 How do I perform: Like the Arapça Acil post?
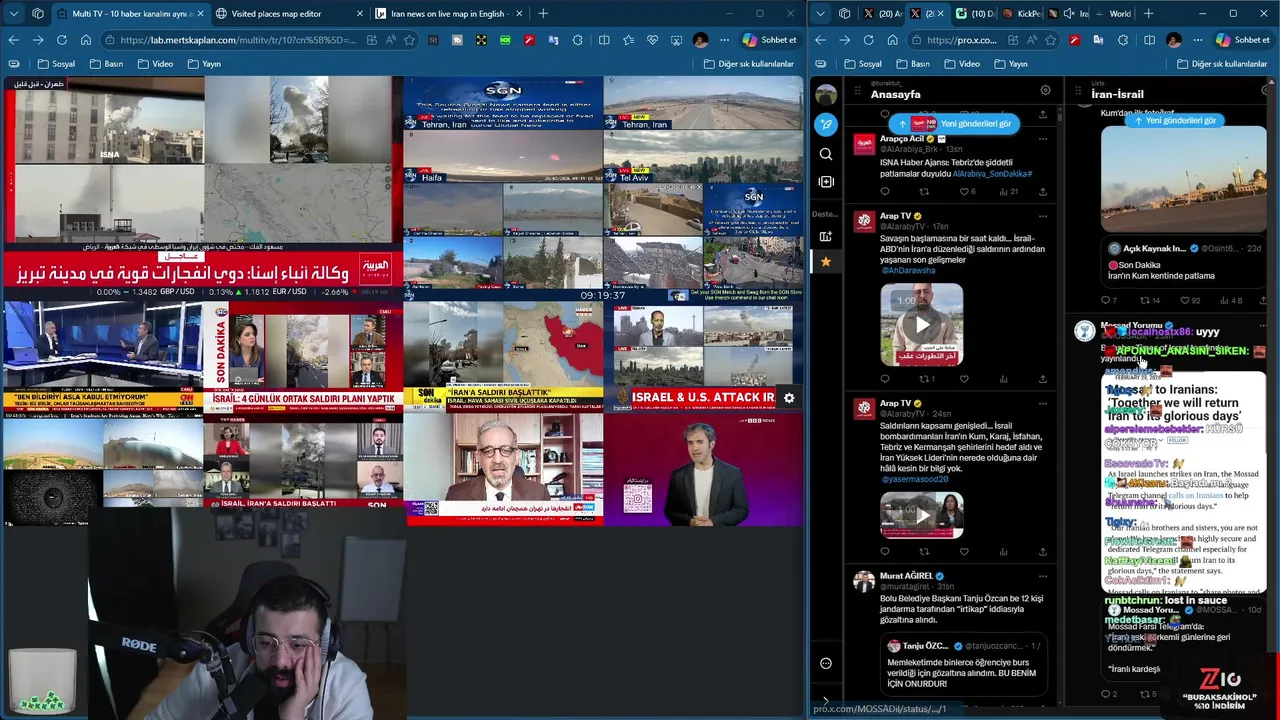tap(964, 191)
